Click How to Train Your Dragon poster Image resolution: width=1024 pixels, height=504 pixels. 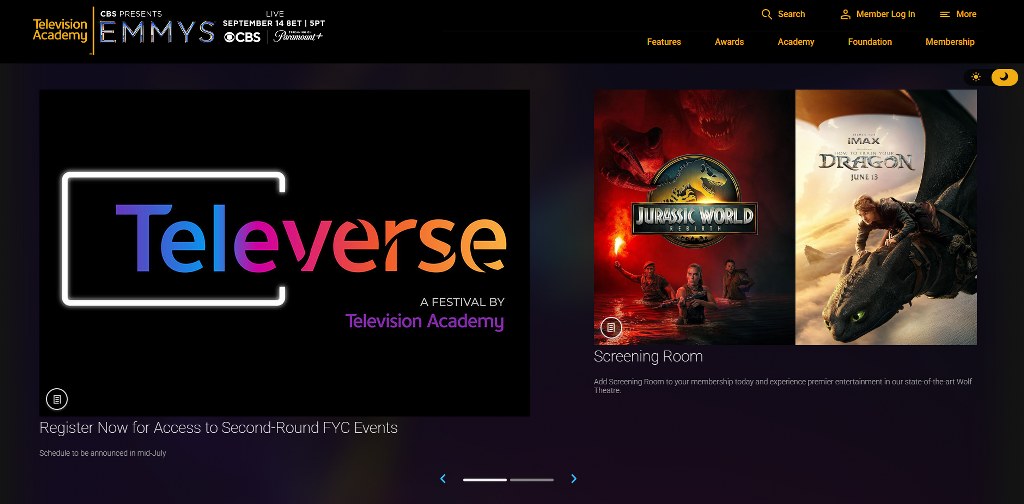886,217
